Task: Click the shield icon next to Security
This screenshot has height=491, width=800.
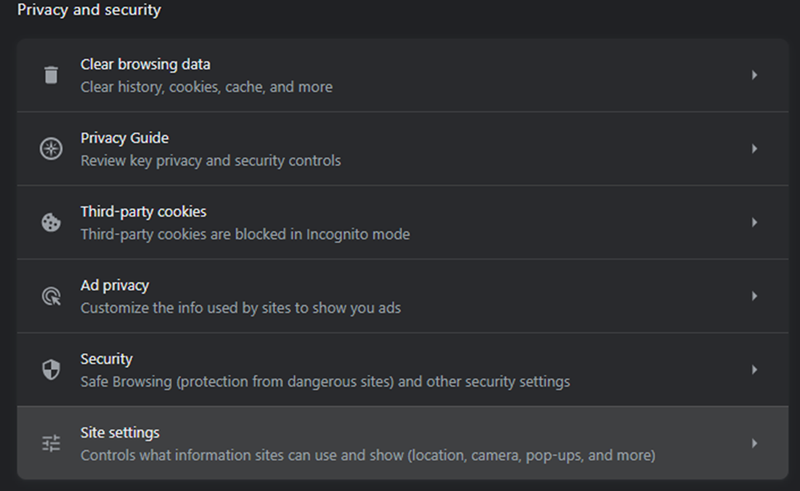Action: pyautogui.click(x=51, y=370)
